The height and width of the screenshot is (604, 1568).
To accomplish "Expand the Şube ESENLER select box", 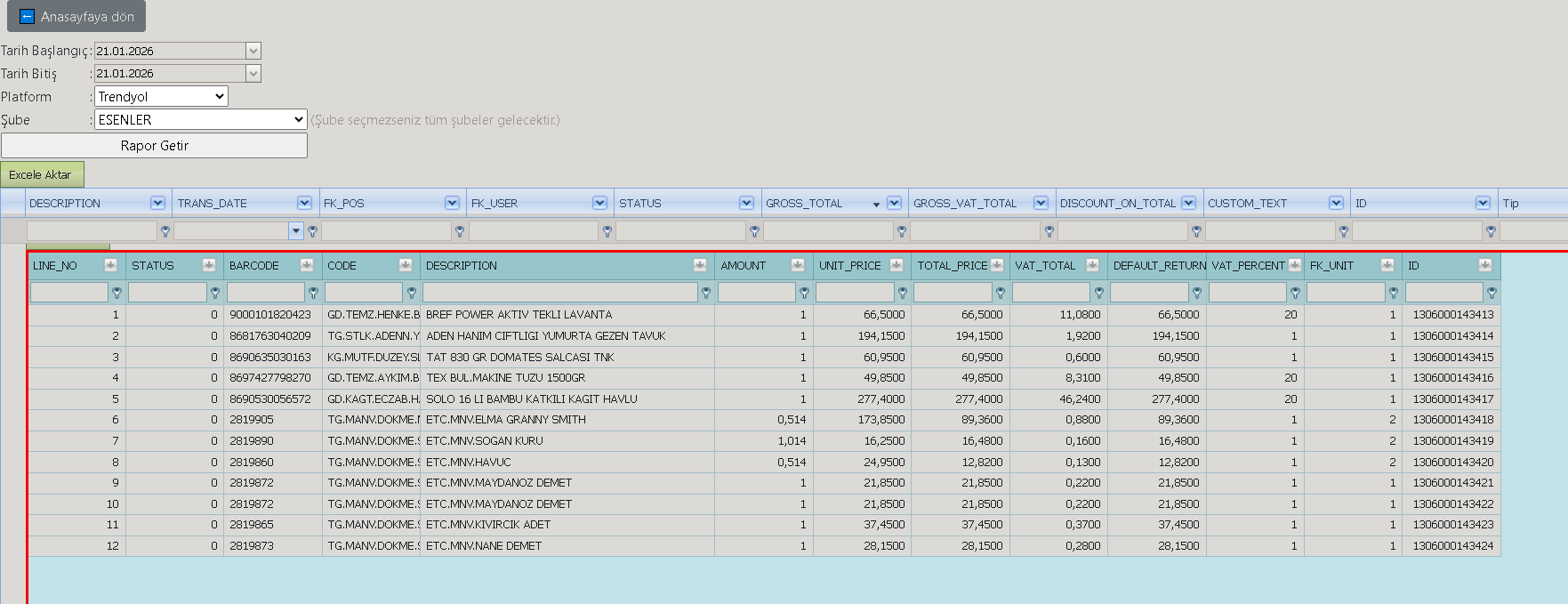I will [201, 119].
